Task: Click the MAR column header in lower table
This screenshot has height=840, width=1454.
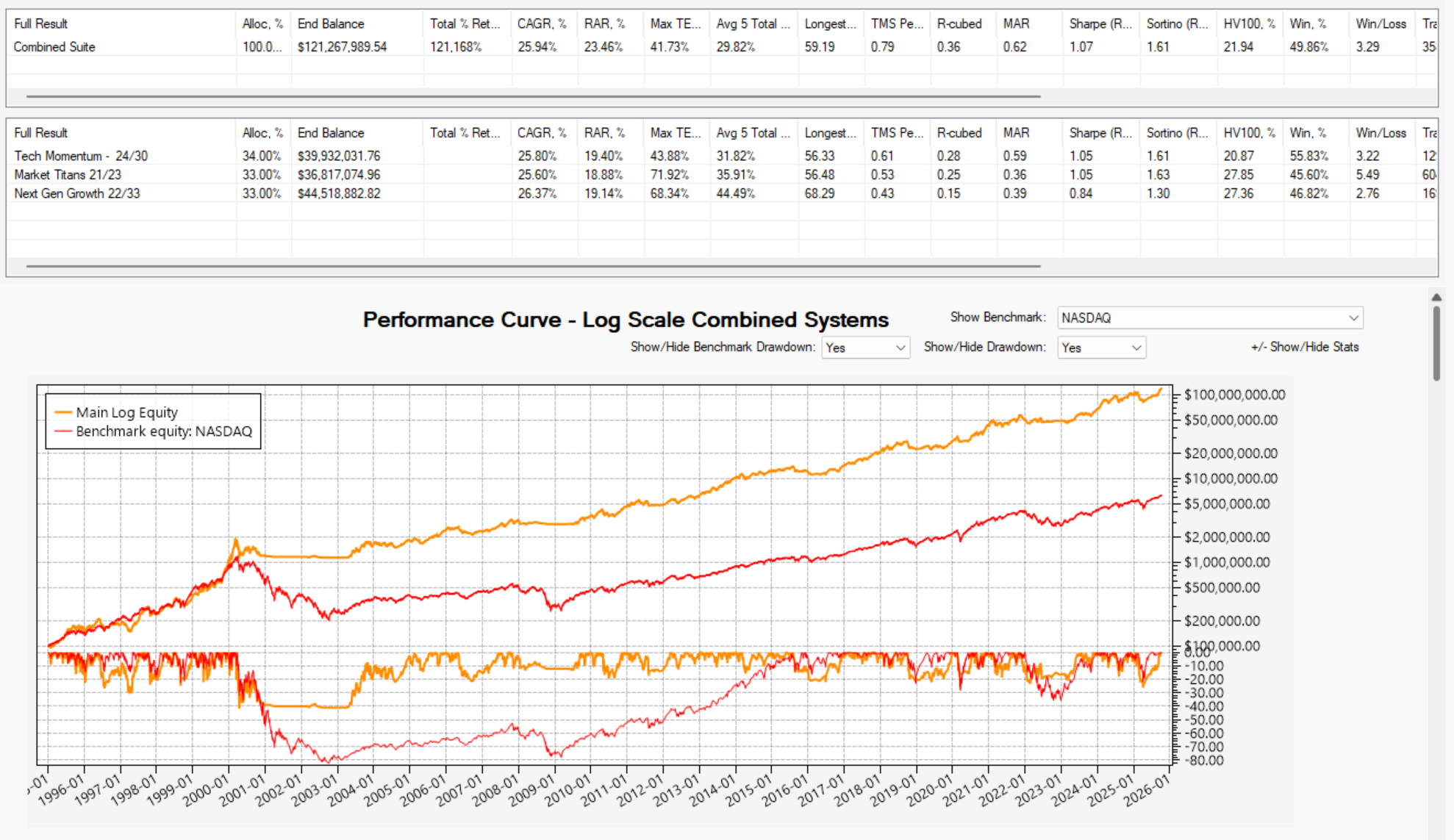Action: point(1030,133)
